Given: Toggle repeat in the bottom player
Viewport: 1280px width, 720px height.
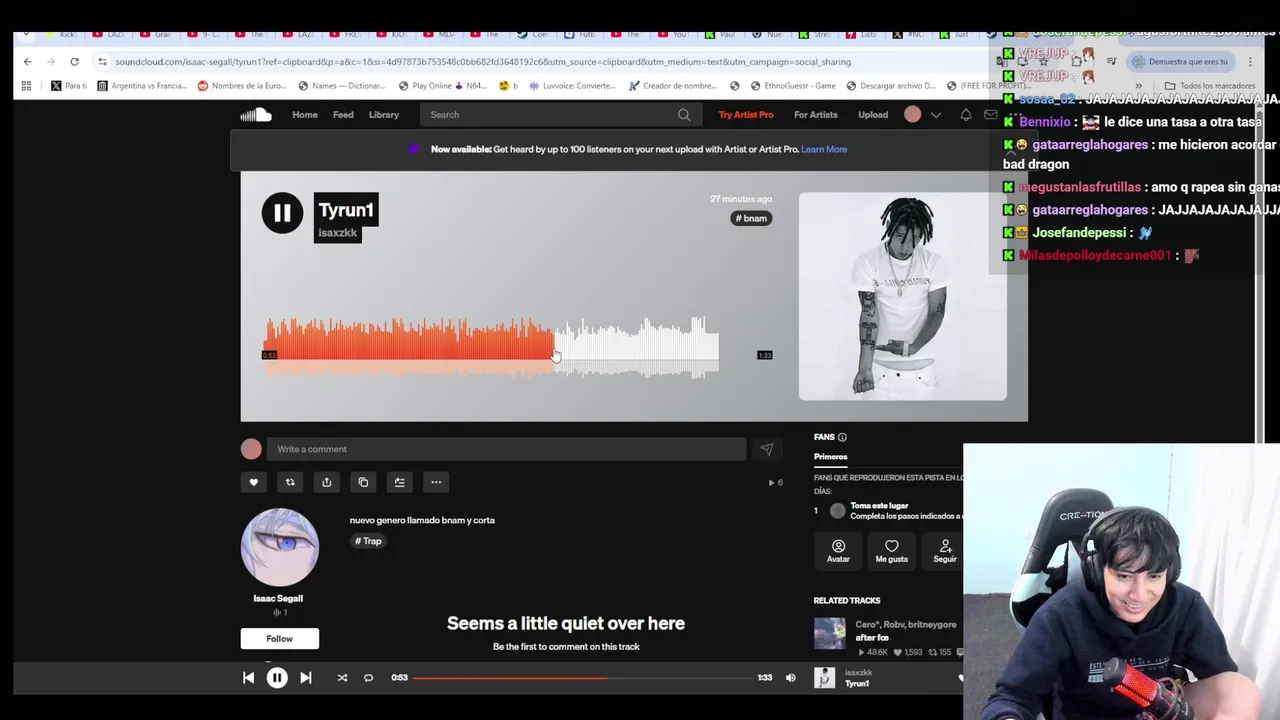Looking at the screenshot, I should (x=368, y=678).
